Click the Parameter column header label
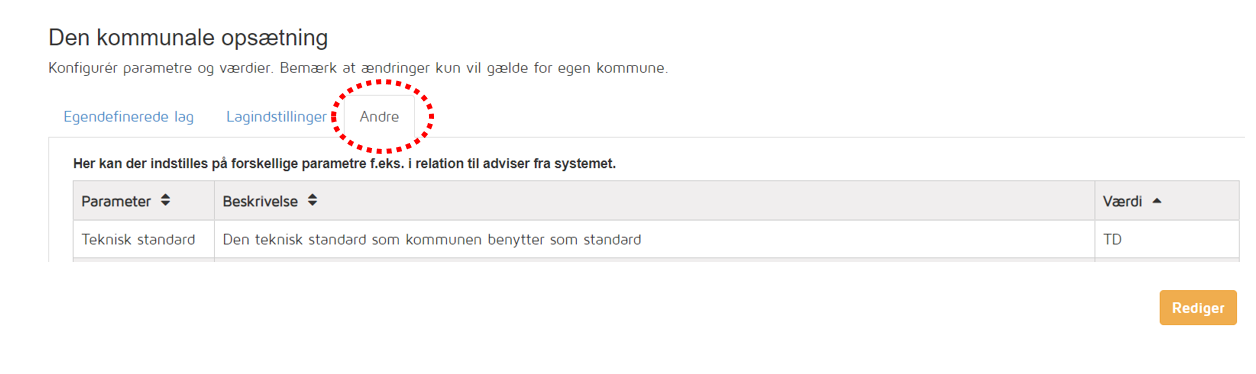 (116, 201)
